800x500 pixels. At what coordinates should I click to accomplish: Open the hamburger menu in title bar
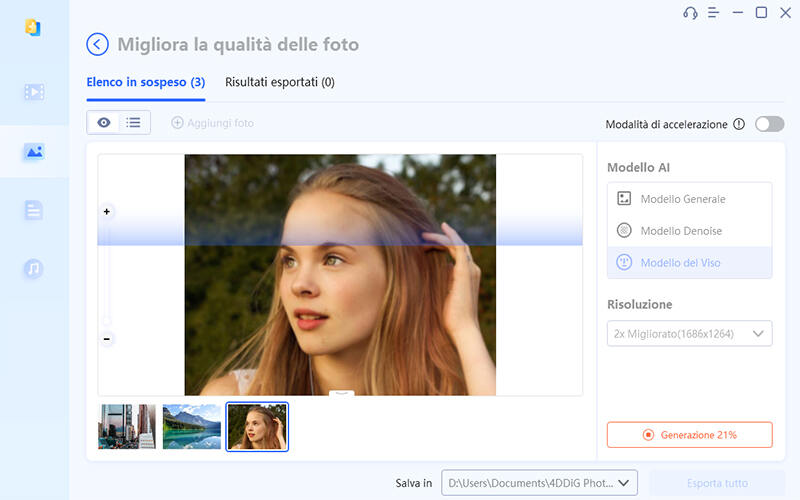click(714, 13)
